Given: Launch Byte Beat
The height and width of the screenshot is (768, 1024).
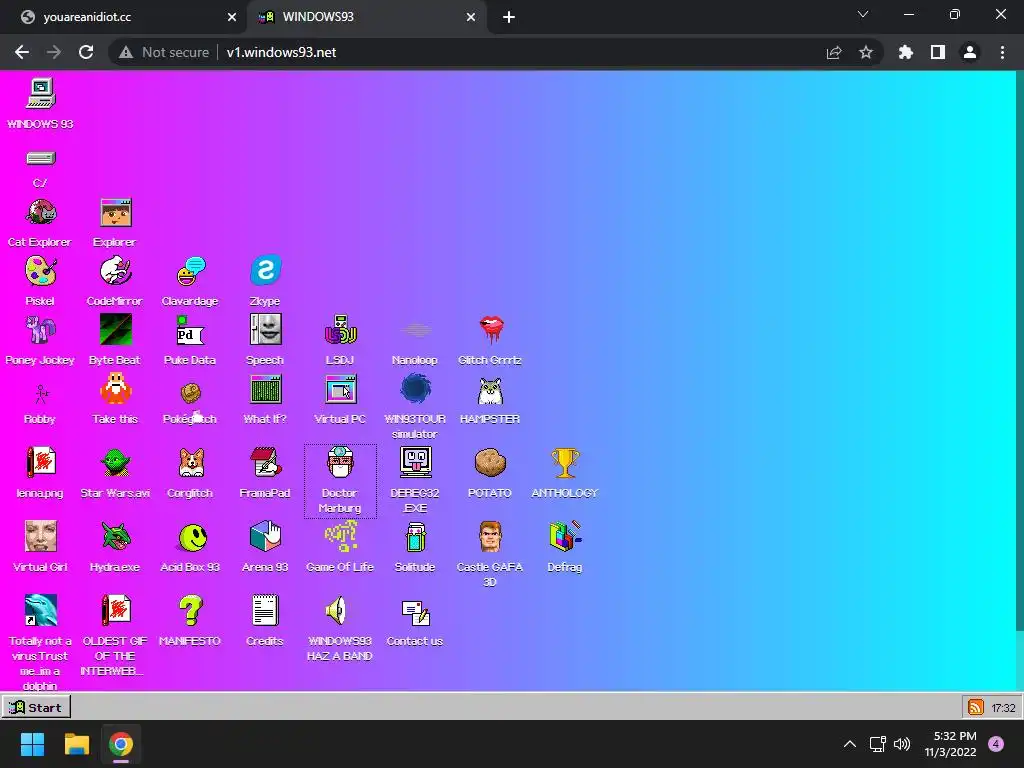Looking at the screenshot, I should [116, 330].
